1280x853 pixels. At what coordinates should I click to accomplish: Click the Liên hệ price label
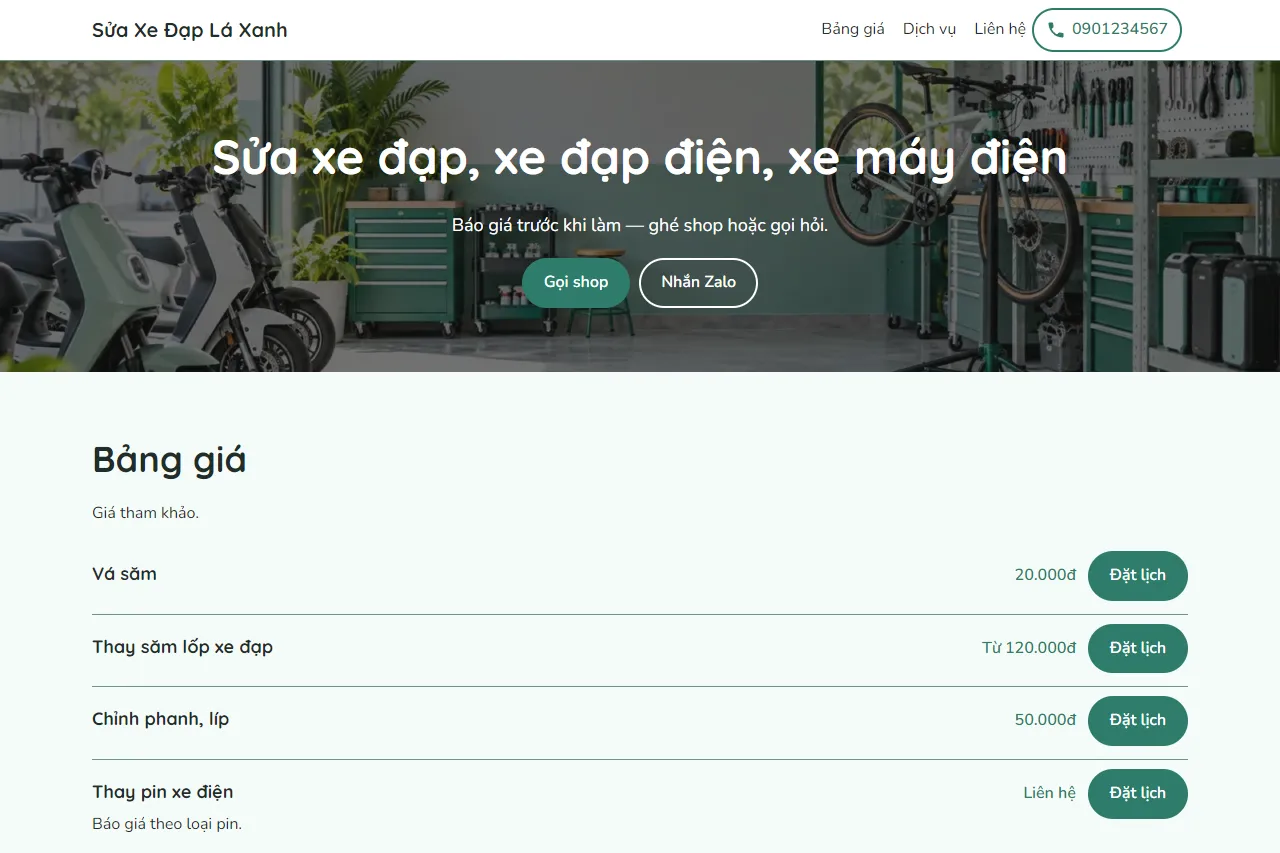tap(1050, 793)
